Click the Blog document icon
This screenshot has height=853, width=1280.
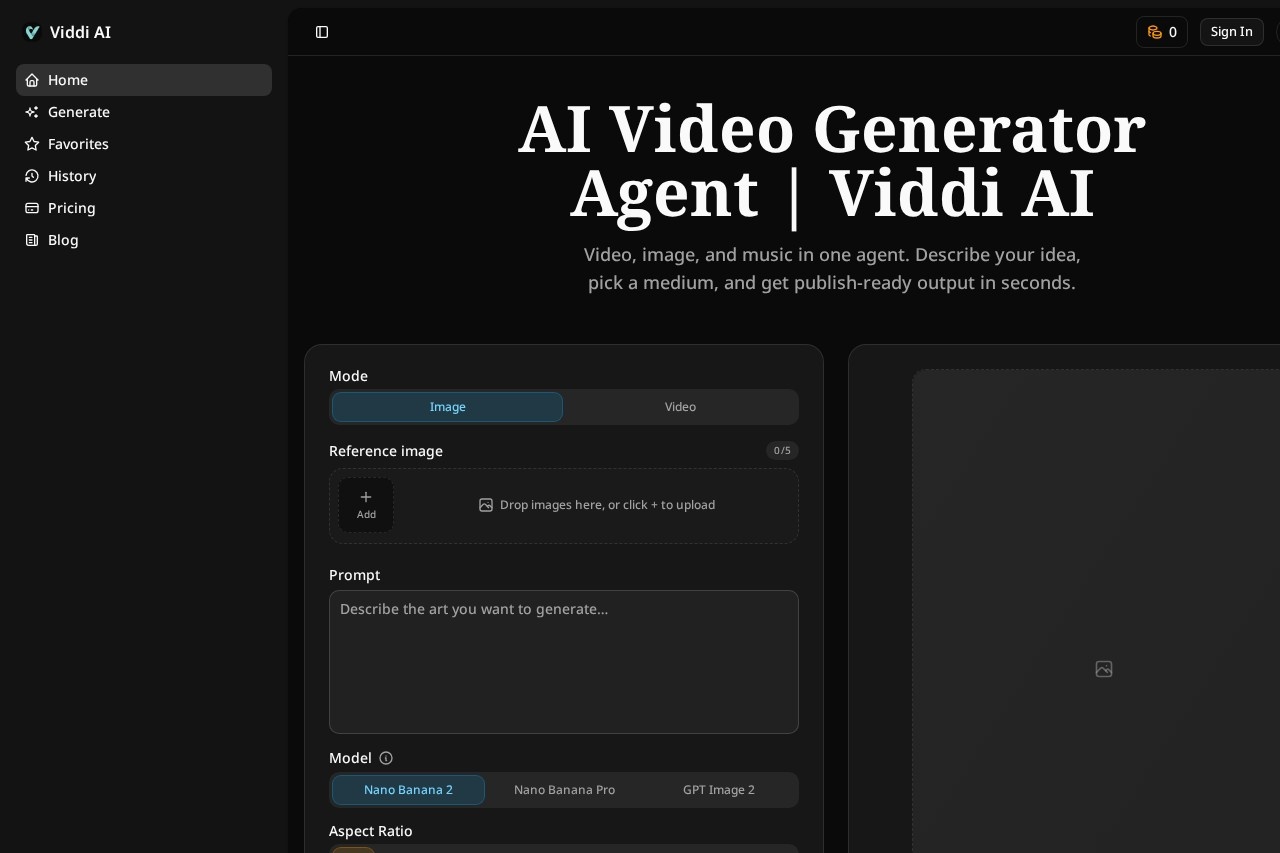tap(32, 240)
